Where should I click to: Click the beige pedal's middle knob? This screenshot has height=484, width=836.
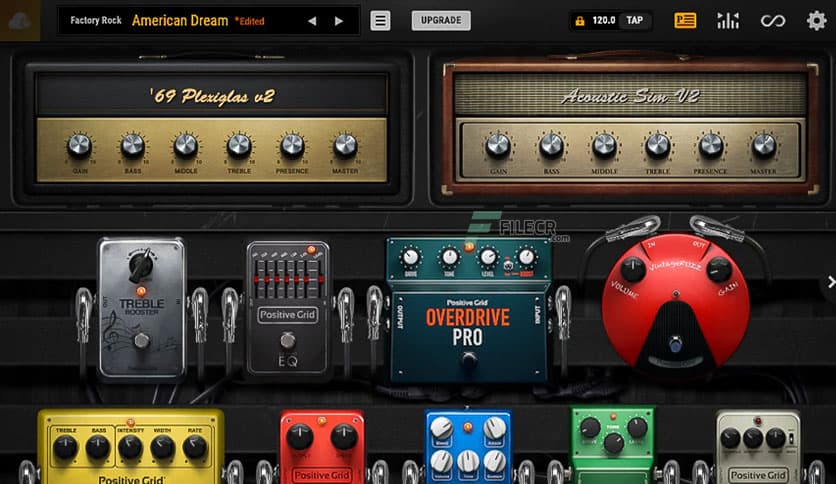coord(752,438)
